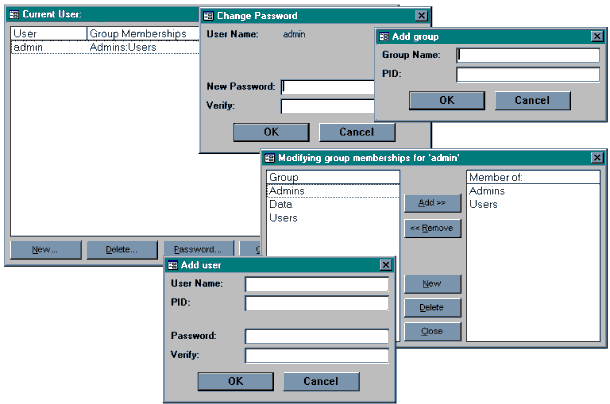Focus Verify field in Change Password dialog
The height and width of the screenshot is (404, 610).
point(328,106)
